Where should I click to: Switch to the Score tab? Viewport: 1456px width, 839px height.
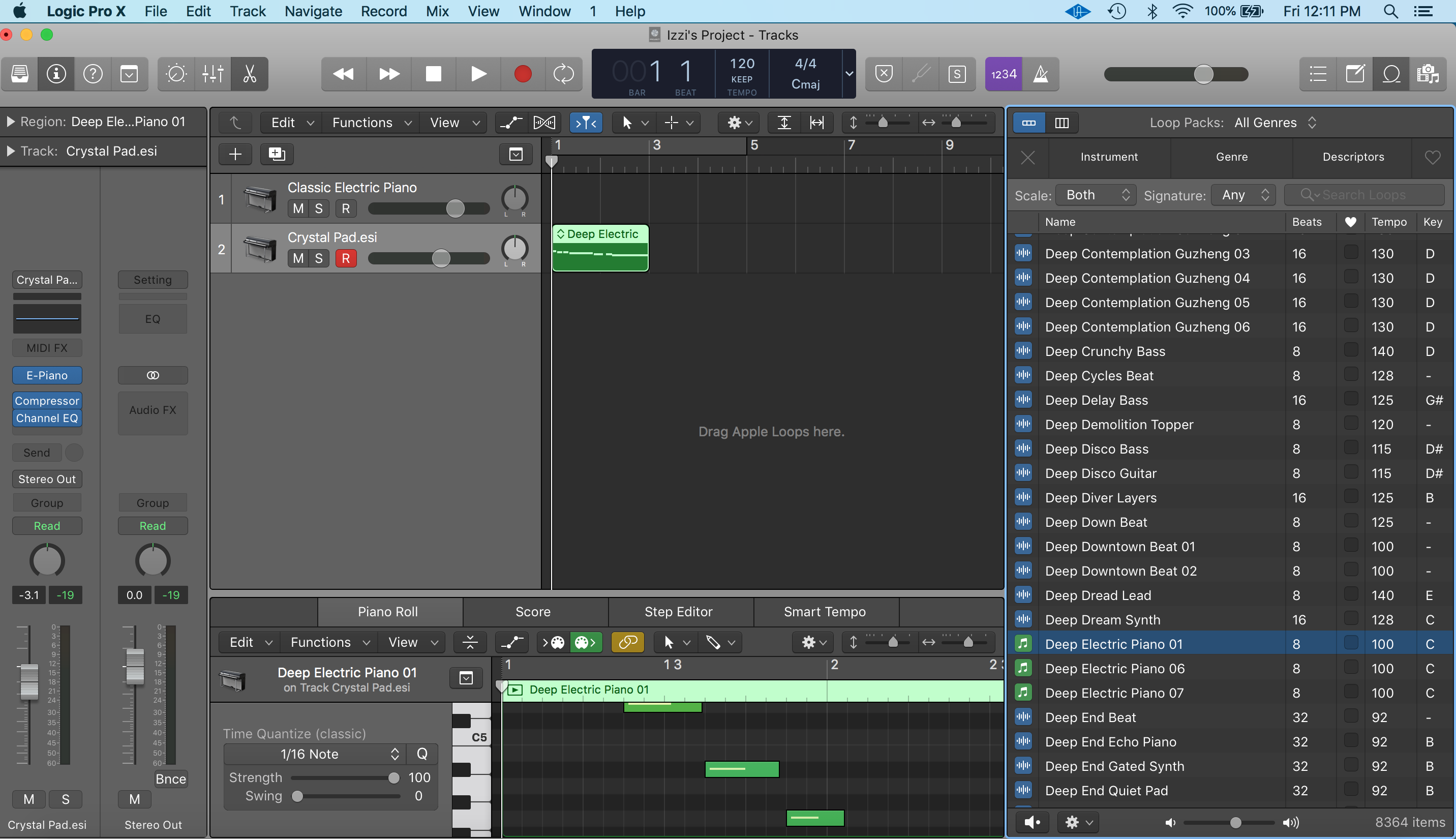point(533,611)
